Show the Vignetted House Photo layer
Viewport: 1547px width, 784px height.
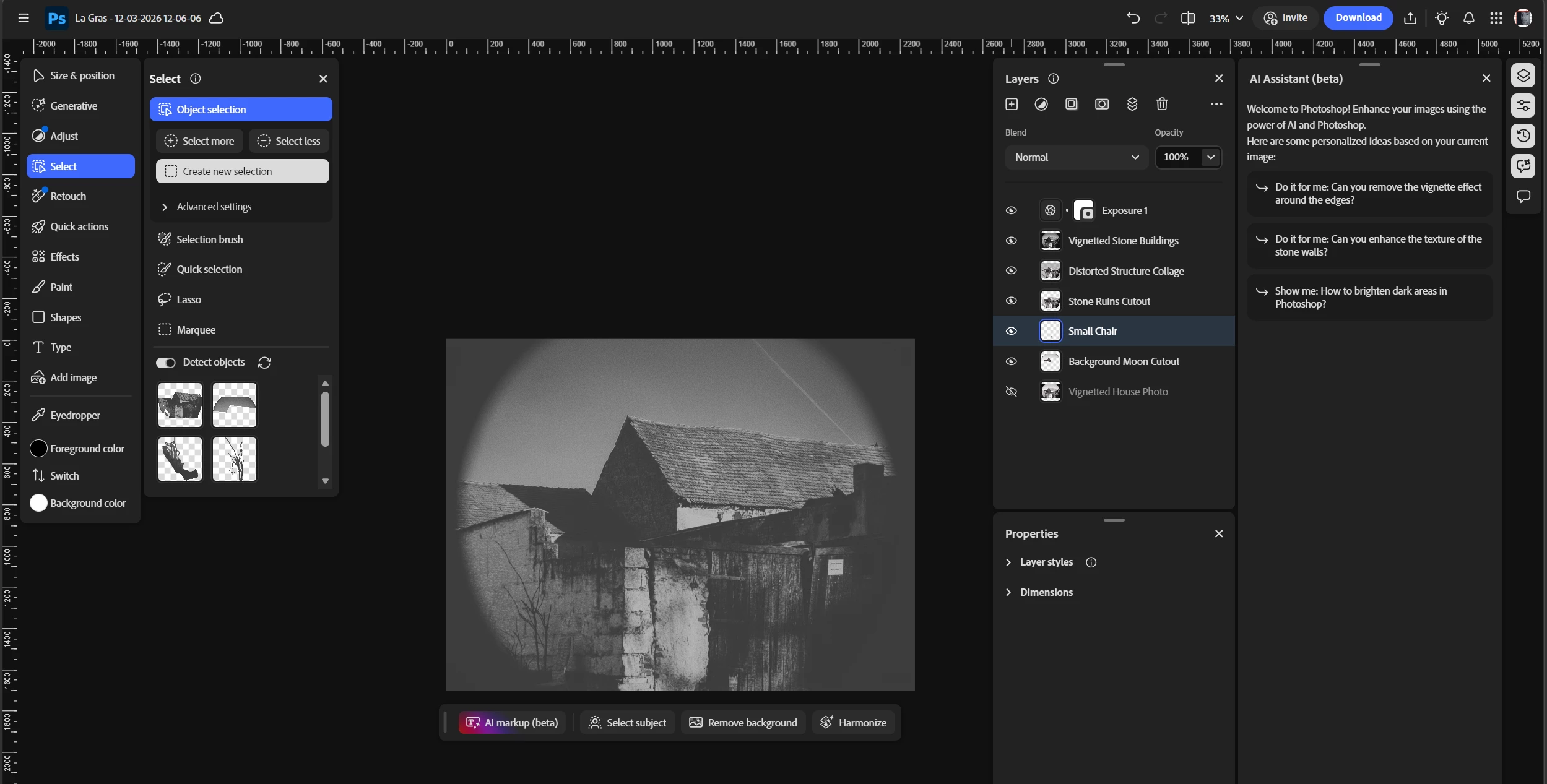[x=1012, y=392]
